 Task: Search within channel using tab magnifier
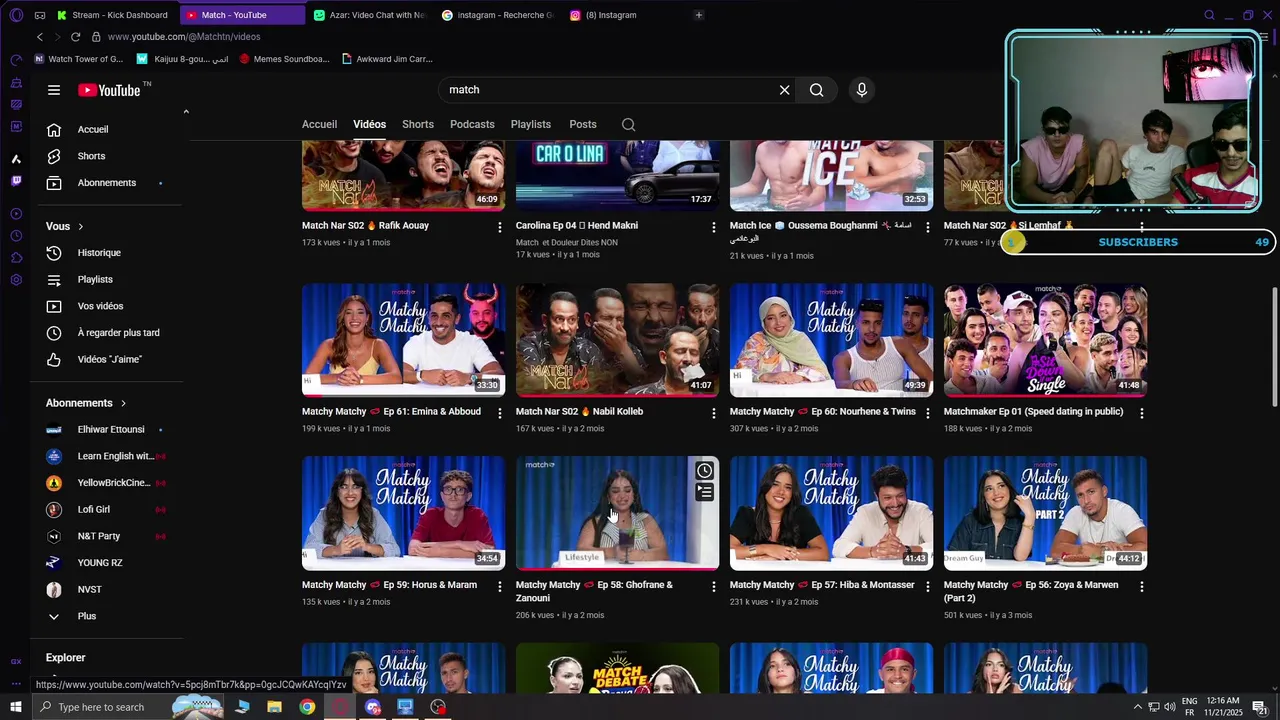628,125
